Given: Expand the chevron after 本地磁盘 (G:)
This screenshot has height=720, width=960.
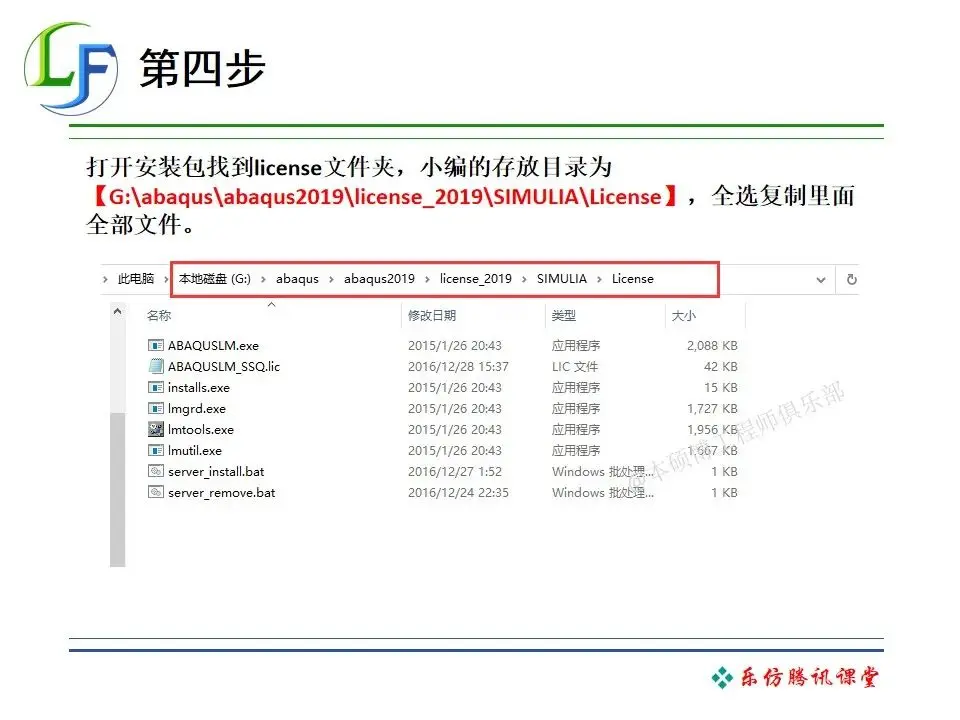Looking at the screenshot, I should click(x=263, y=280).
